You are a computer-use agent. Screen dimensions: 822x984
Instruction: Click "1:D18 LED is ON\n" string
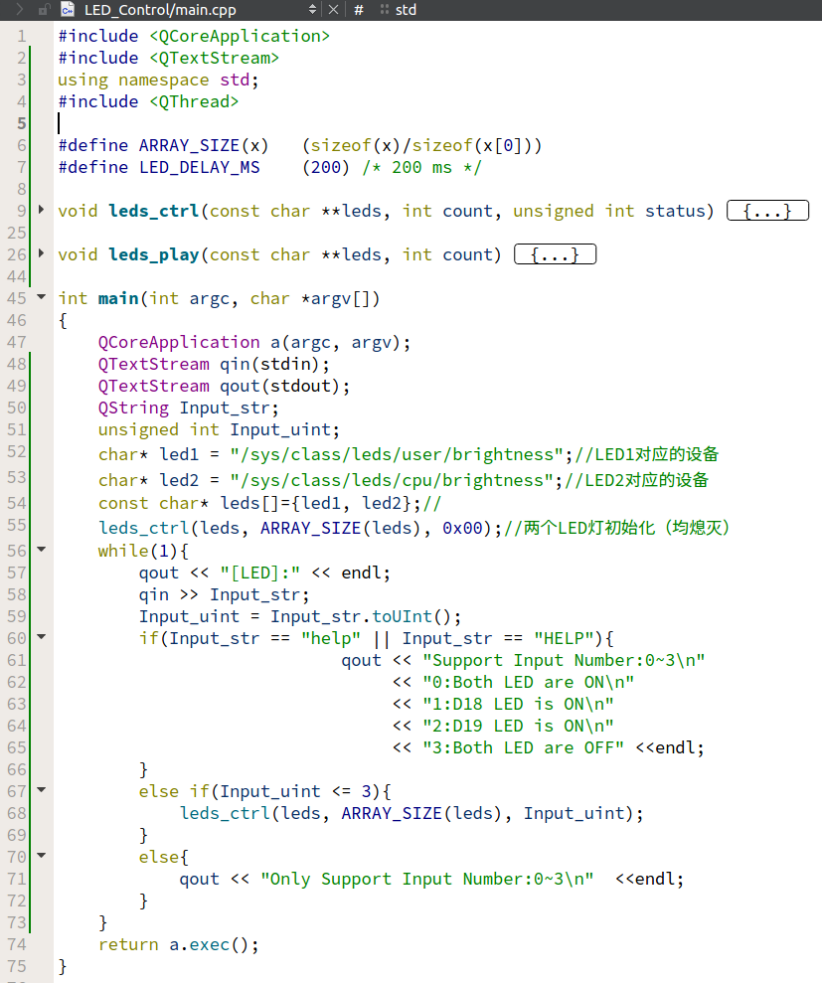coord(518,705)
